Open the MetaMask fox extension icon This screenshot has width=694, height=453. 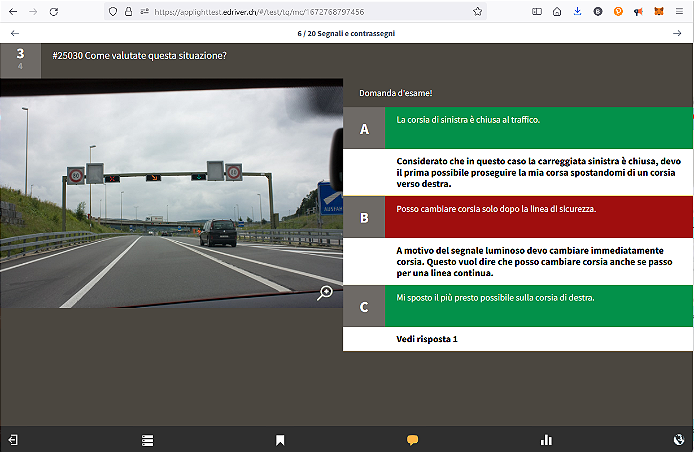[659, 12]
